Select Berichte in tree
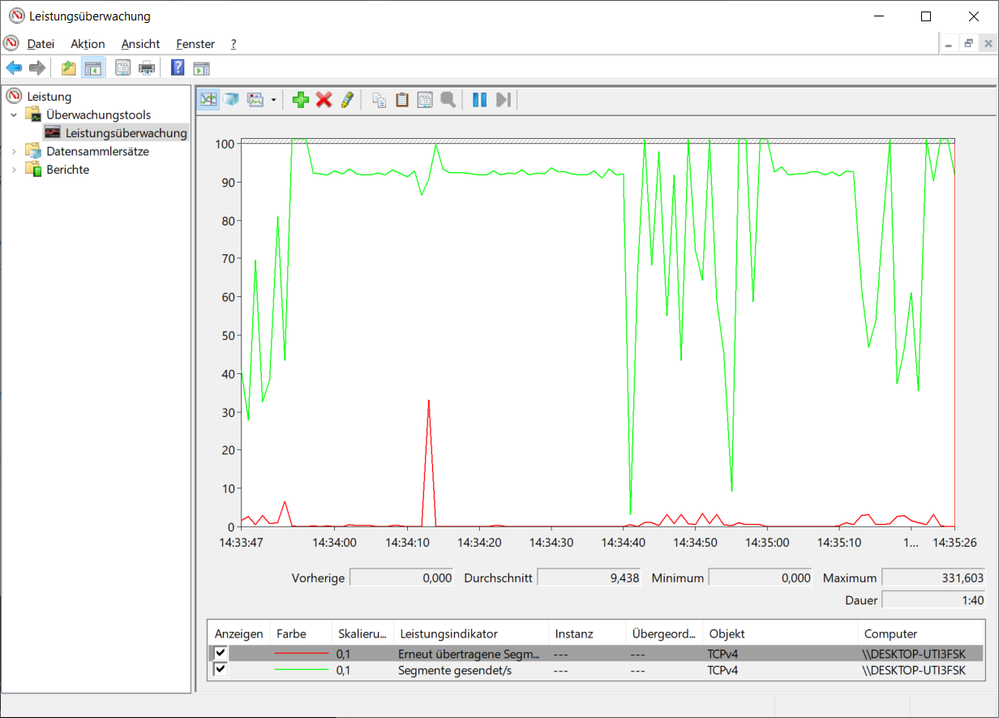The image size is (999, 718). (68, 169)
